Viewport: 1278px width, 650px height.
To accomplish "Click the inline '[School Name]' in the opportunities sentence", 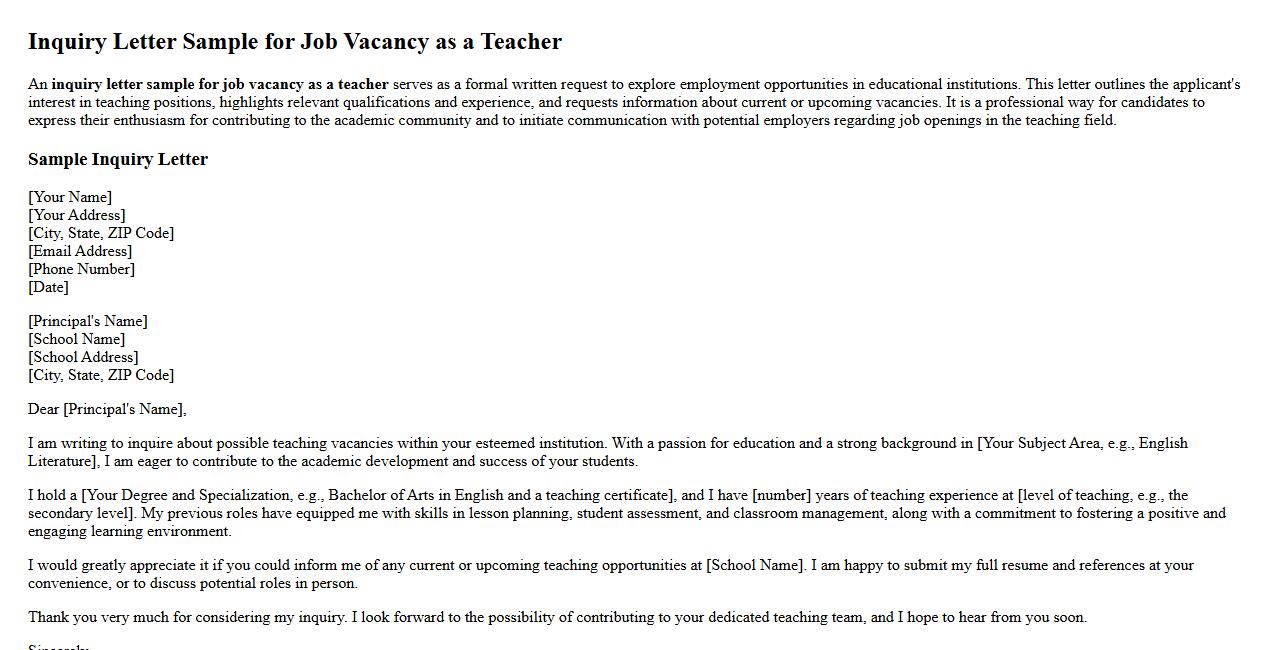I will coord(755,565).
